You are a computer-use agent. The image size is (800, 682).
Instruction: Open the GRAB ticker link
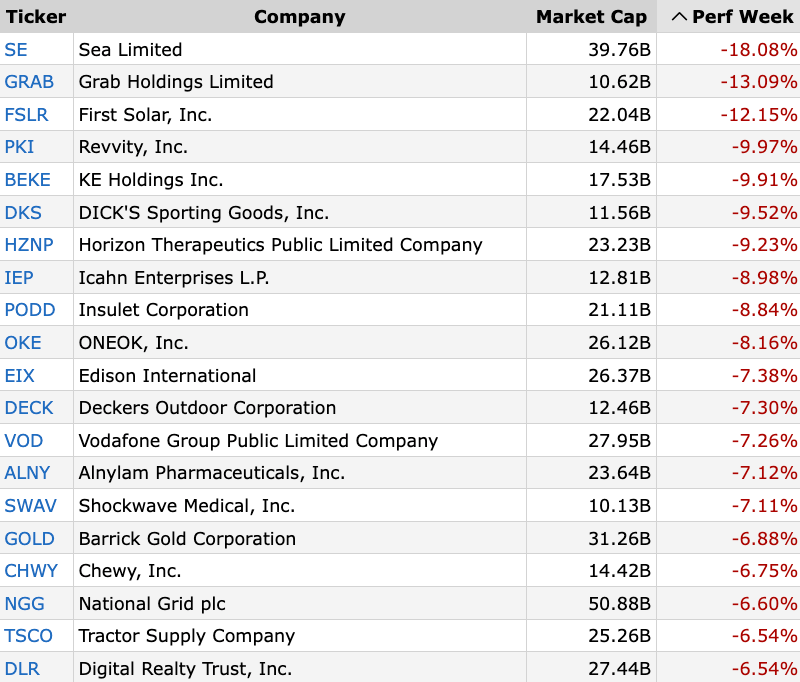pyautogui.click(x=29, y=82)
